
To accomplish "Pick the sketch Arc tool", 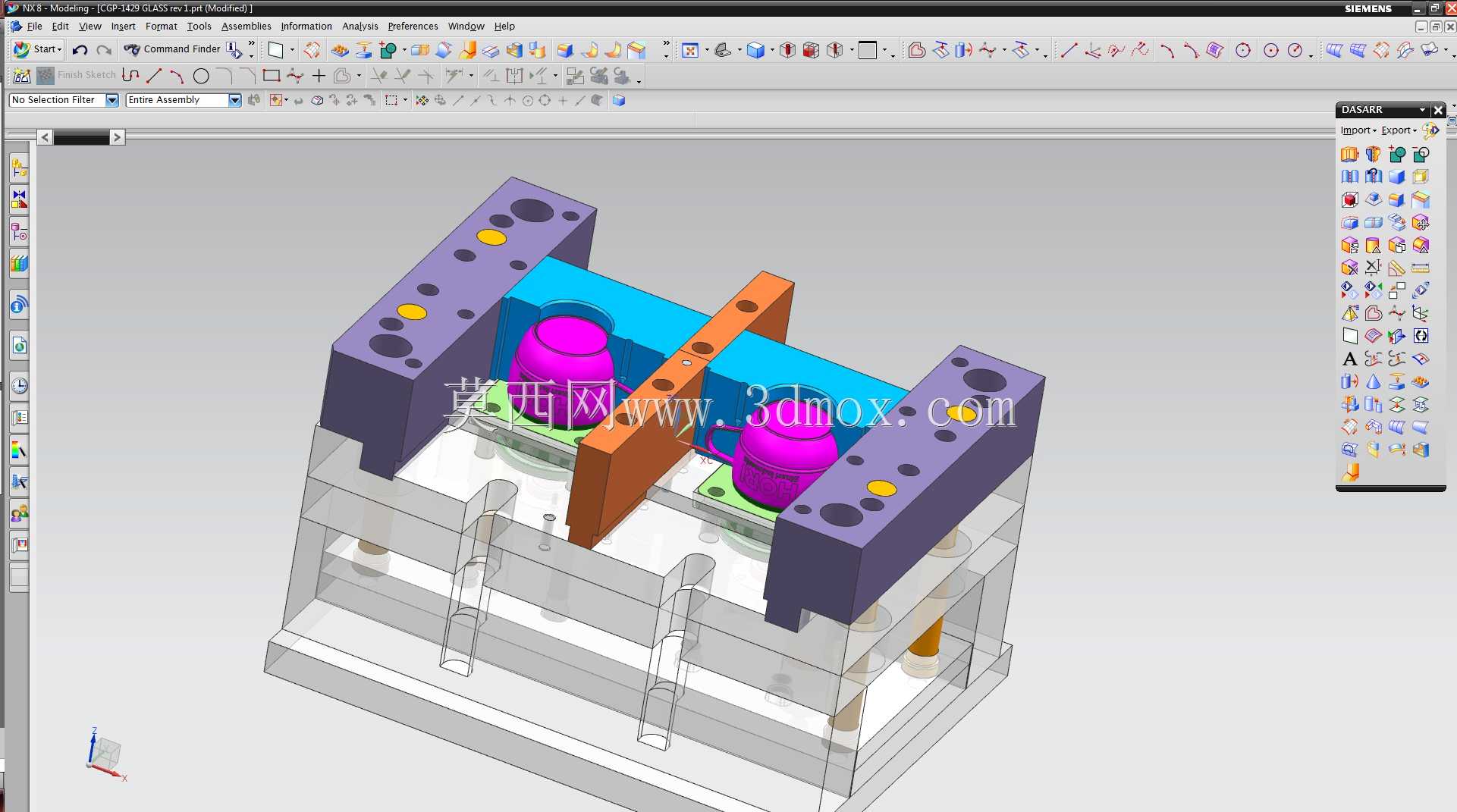I will pos(177,76).
